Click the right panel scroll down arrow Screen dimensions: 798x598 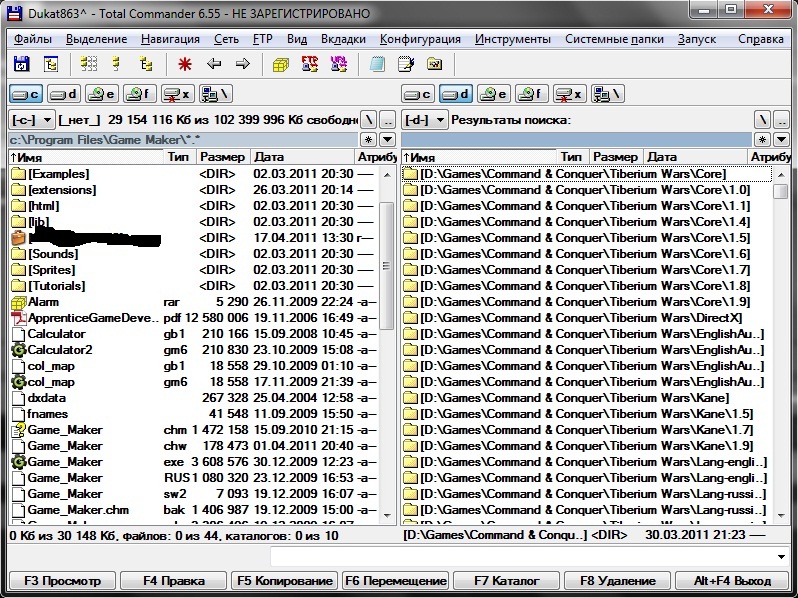781,516
